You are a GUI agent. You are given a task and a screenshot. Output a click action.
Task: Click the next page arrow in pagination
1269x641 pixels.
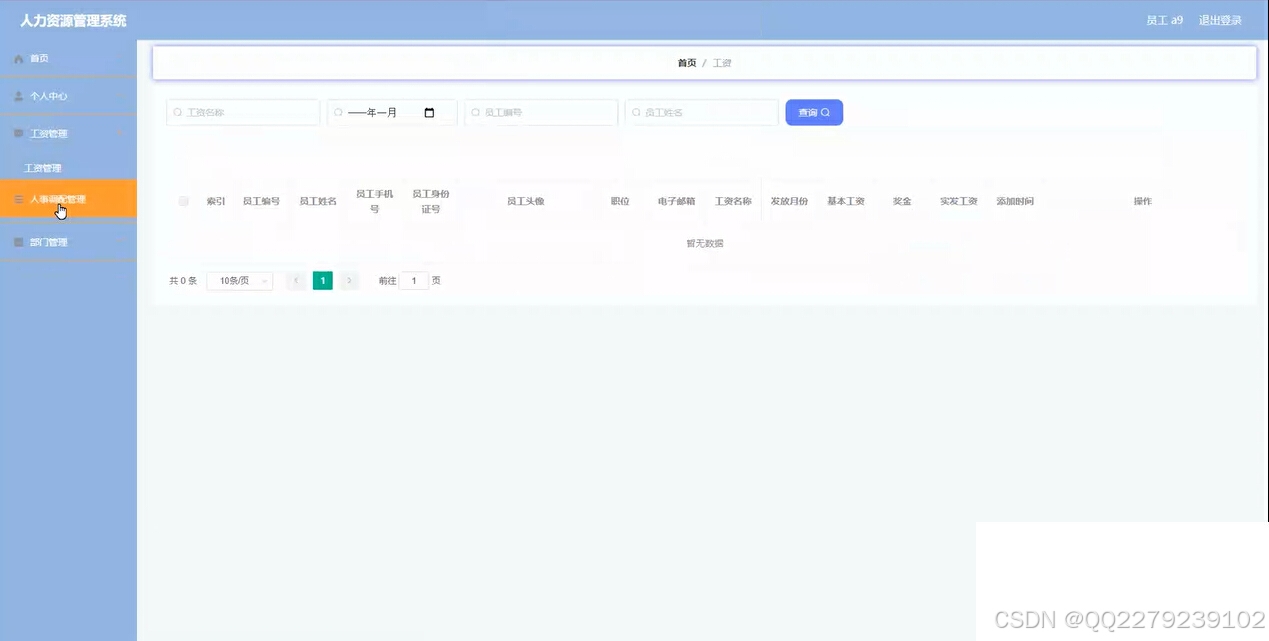(348, 281)
